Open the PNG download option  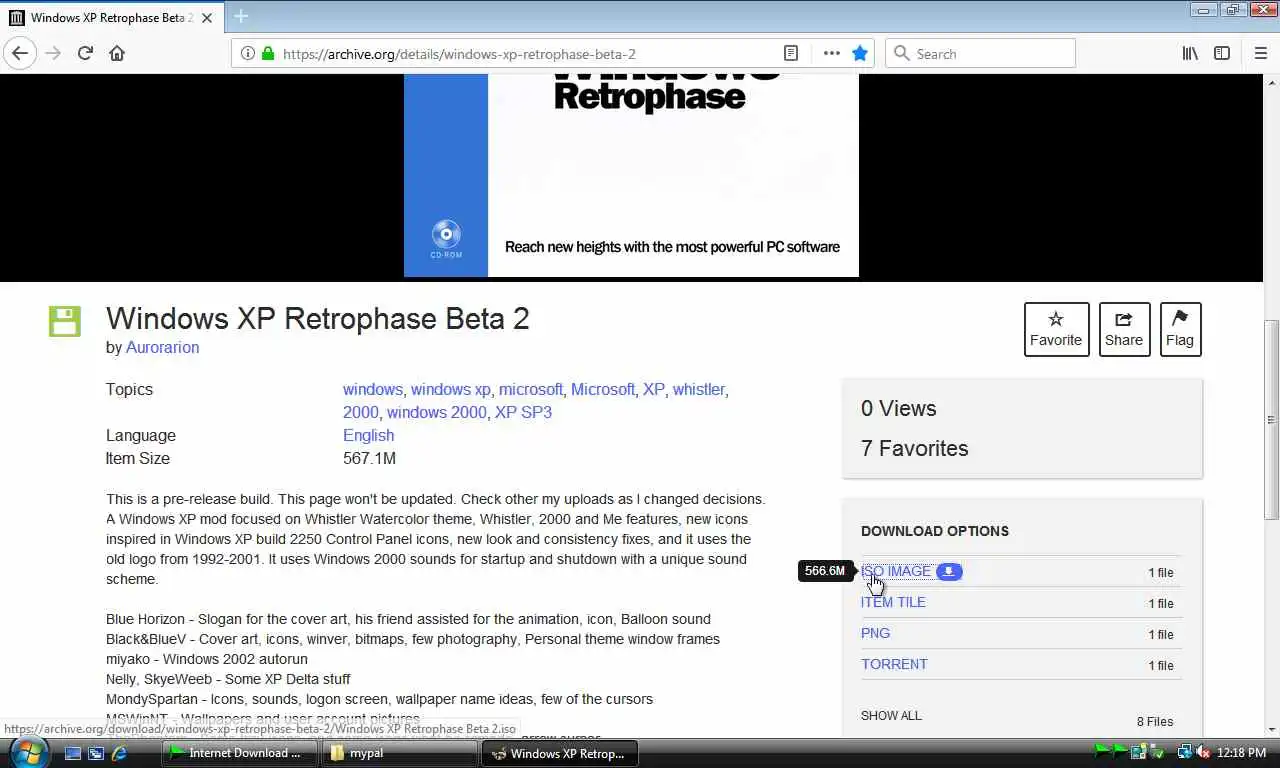coord(875,633)
